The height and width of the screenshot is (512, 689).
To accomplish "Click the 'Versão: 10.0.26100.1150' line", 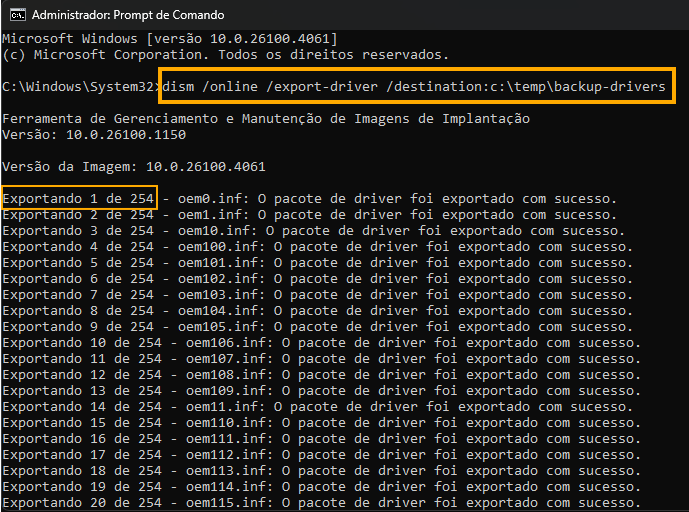I will [94, 134].
